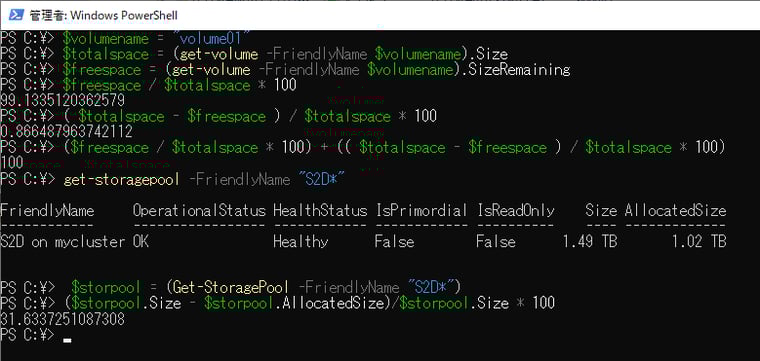
Task: Click the OperationalStatus column header
Action: tap(199, 210)
